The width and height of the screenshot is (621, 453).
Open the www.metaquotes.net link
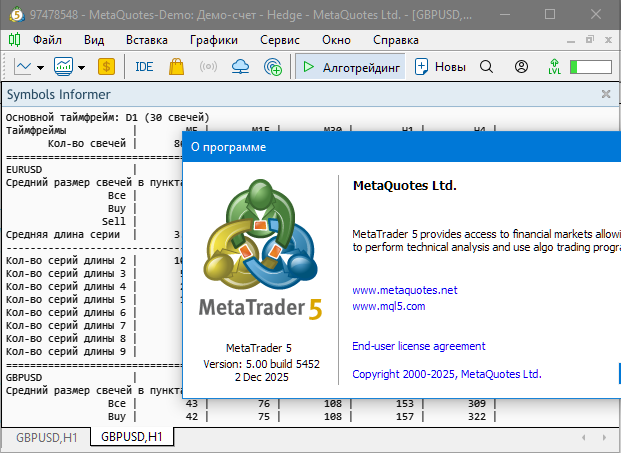[x=405, y=290]
